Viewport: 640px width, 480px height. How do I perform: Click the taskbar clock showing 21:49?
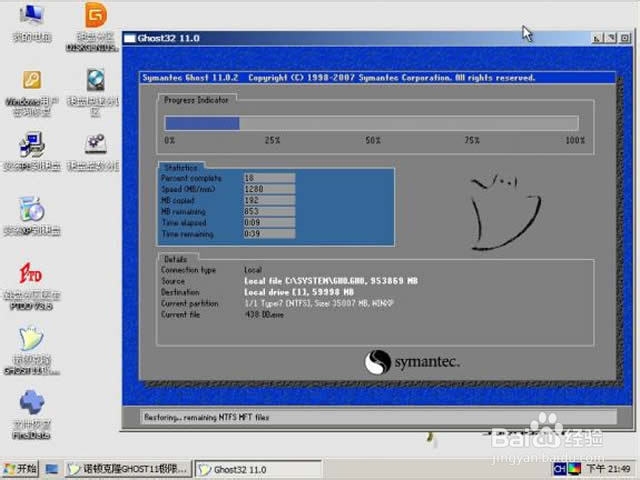coord(608,469)
